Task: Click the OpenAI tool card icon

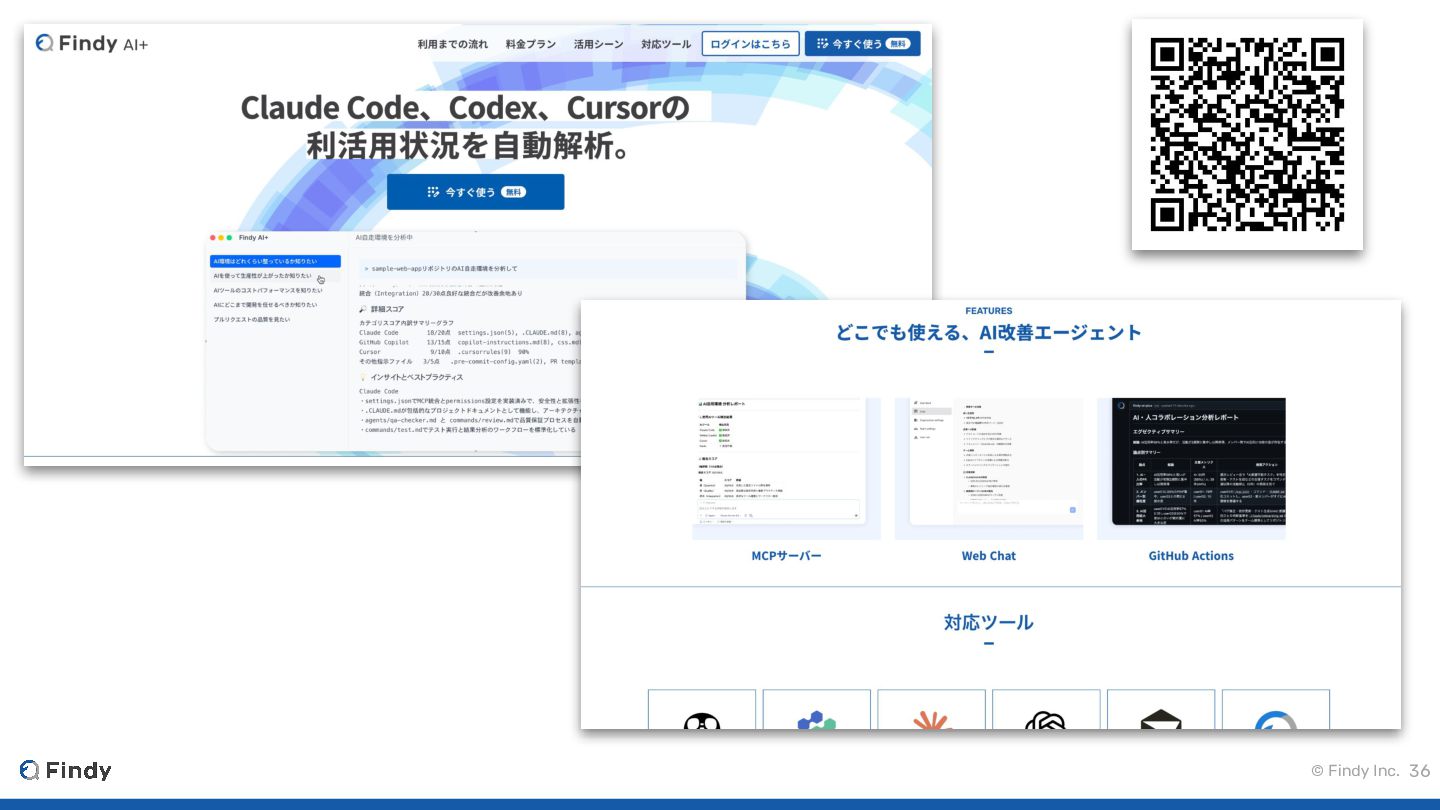Action: pyautogui.click(x=1046, y=720)
